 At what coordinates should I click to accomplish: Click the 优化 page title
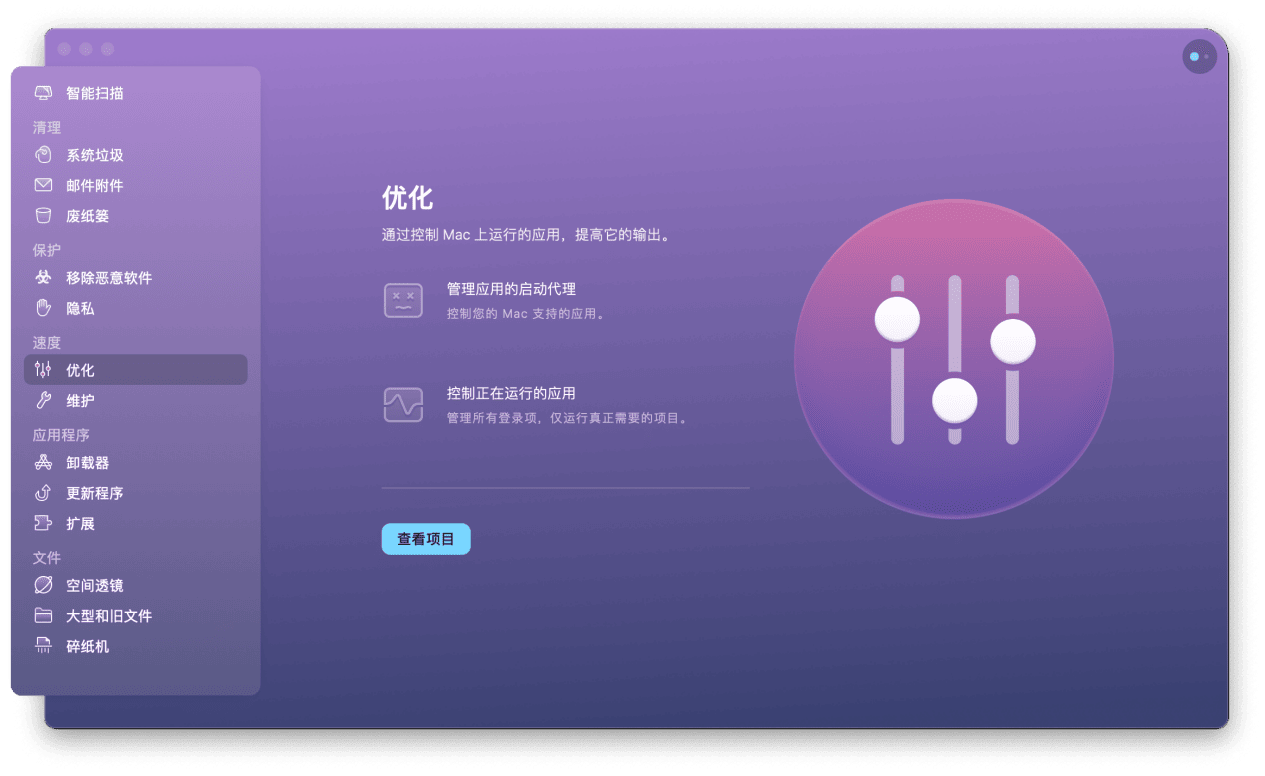click(407, 197)
